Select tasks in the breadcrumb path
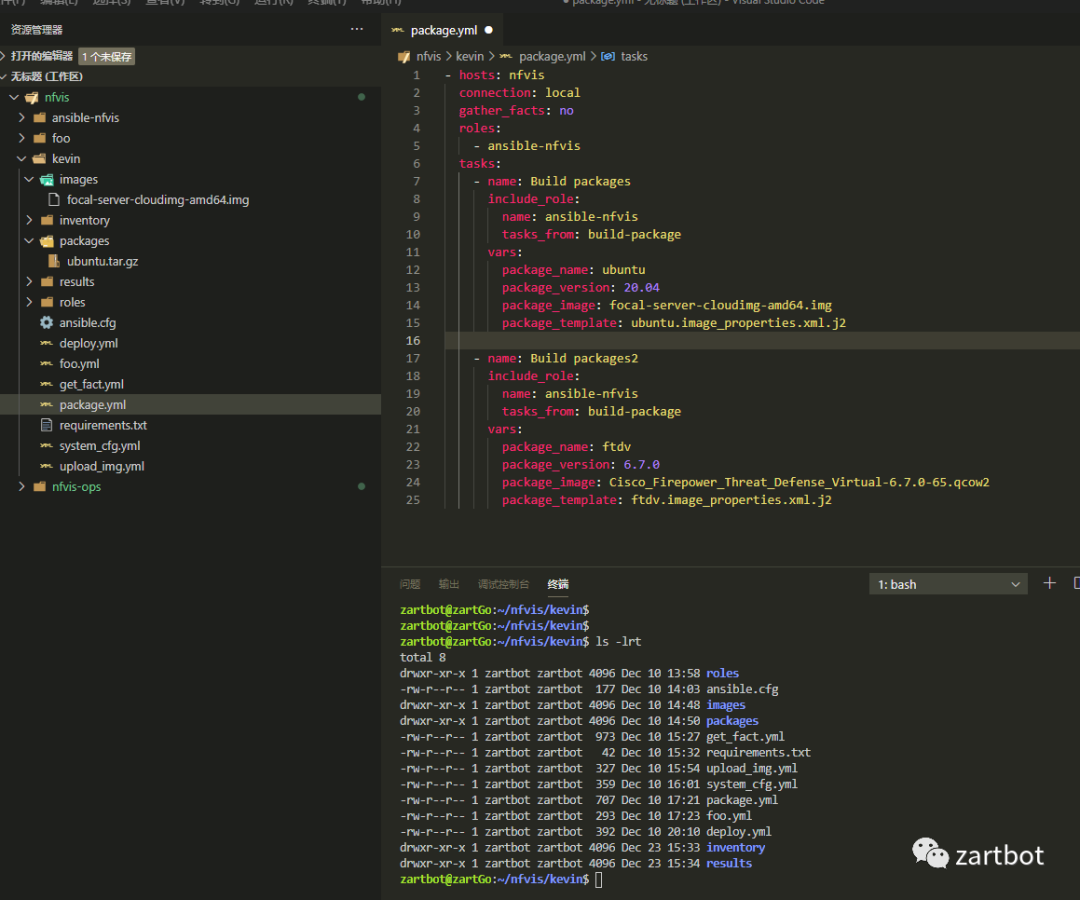This screenshot has width=1080, height=900. click(634, 57)
